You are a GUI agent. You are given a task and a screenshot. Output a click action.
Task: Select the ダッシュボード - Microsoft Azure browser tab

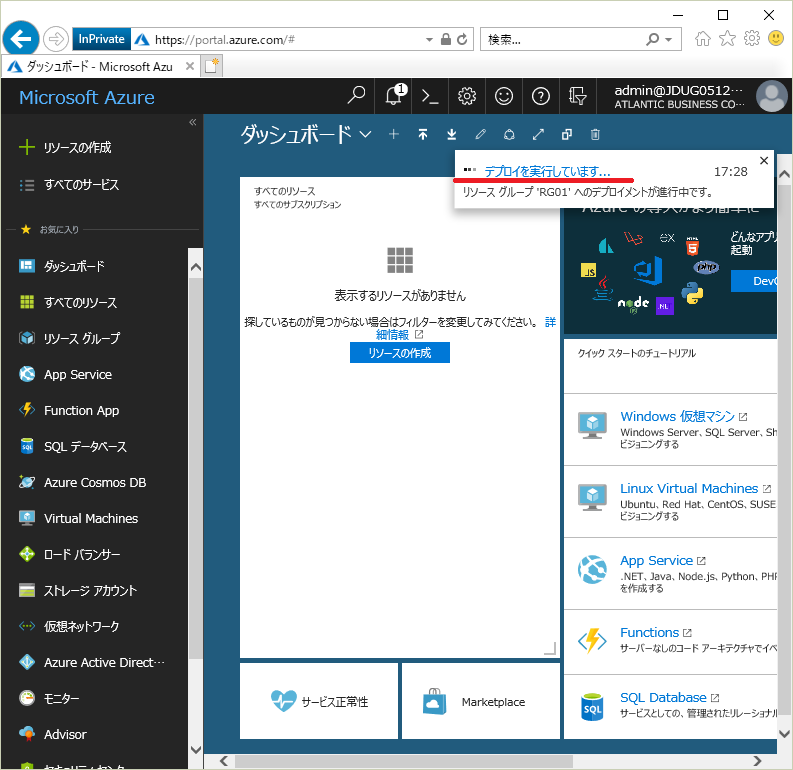(x=100, y=66)
